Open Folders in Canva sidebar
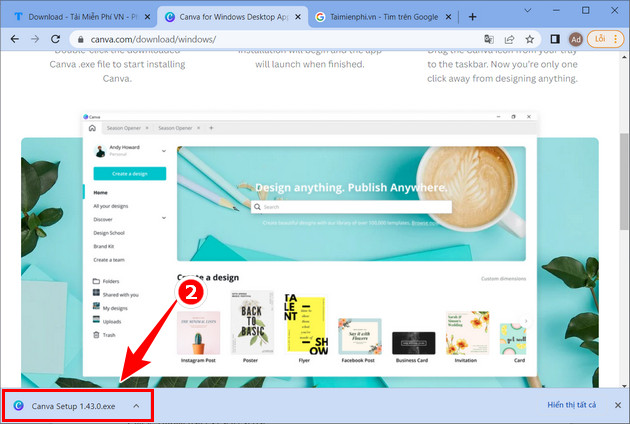 click(x=106, y=281)
